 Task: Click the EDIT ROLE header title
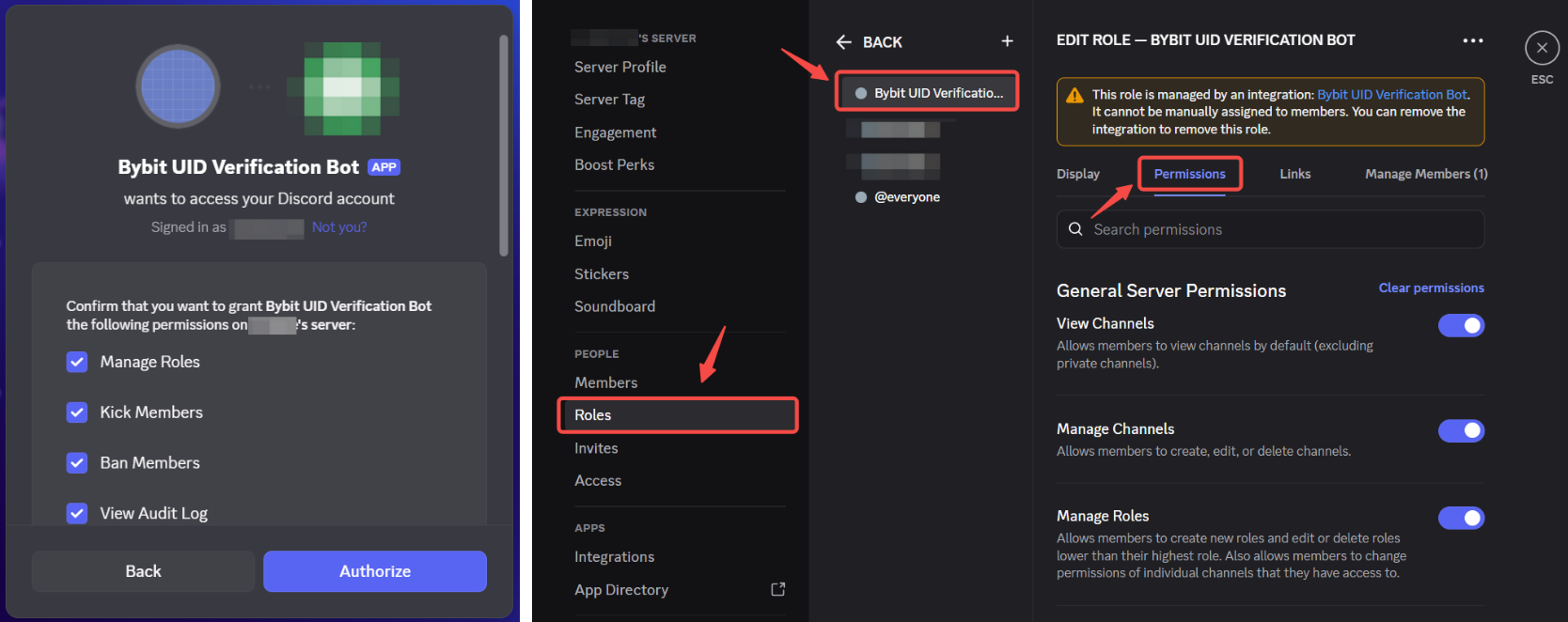coord(1206,40)
